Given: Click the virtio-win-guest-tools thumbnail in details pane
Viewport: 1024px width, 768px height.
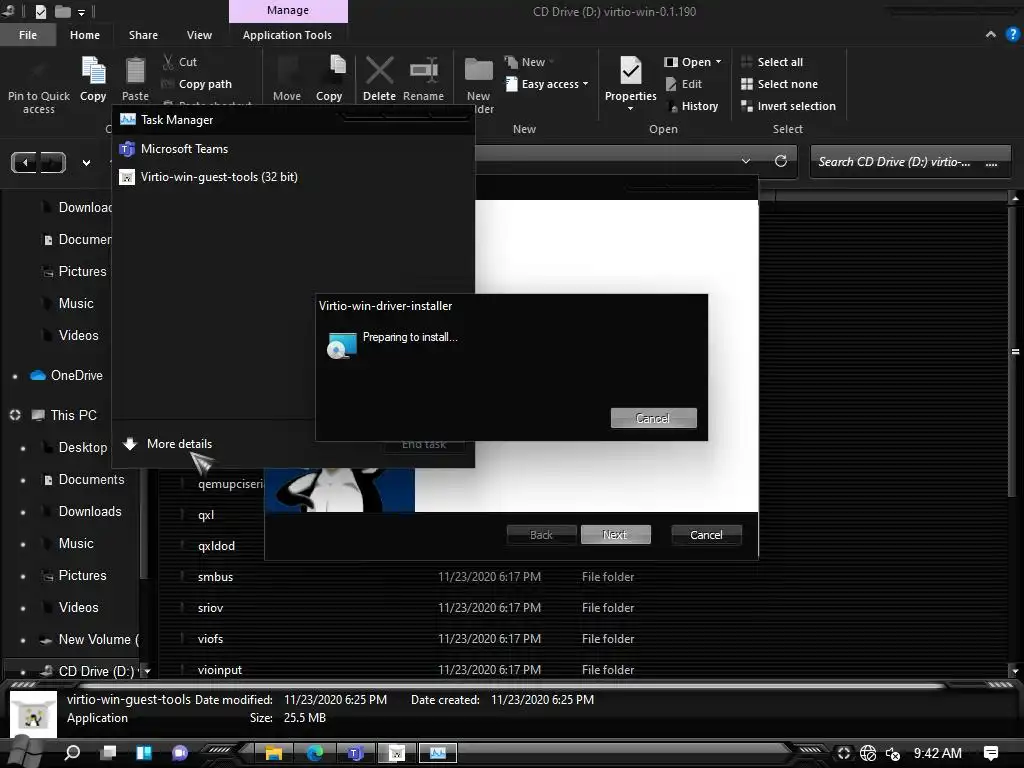Looking at the screenshot, I should 34,714.
